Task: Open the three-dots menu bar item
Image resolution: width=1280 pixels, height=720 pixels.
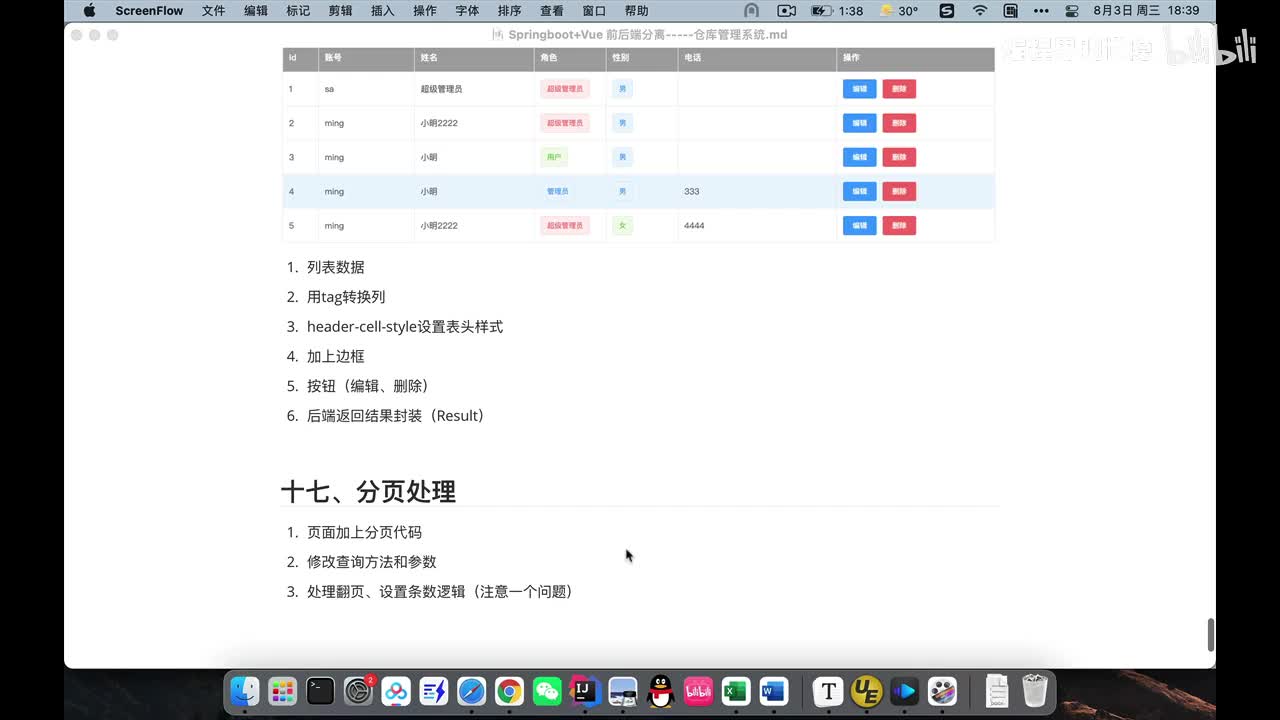Action: (x=1041, y=11)
